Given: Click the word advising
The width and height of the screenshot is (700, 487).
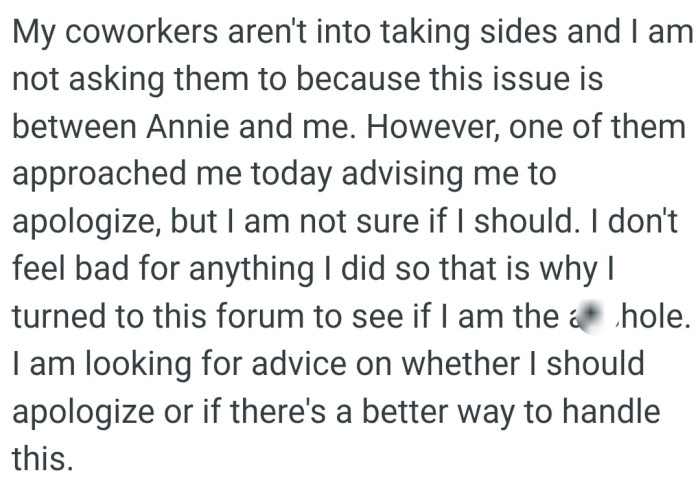Looking at the screenshot, I should point(402,175).
